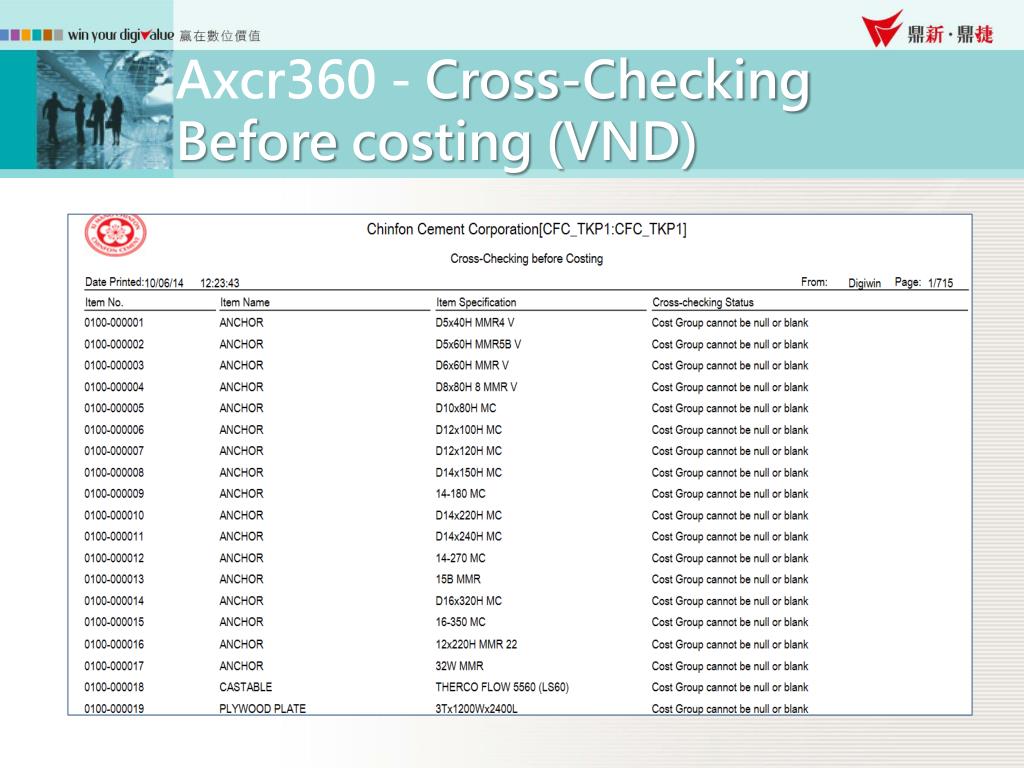Click the red Digiwin logo at top right
Screen dimensions: 1024x768
tap(927, 29)
